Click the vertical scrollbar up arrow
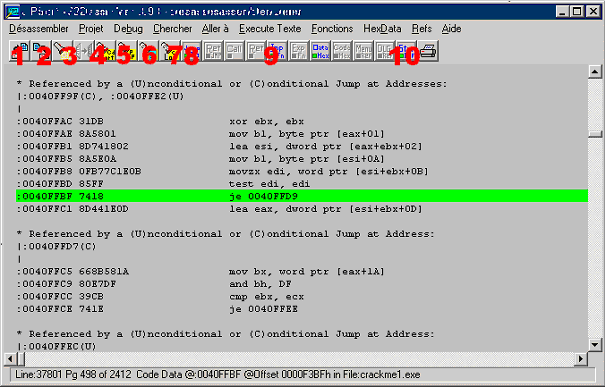The height and width of the screenshot is (387, 605). [x=595, y=72]
